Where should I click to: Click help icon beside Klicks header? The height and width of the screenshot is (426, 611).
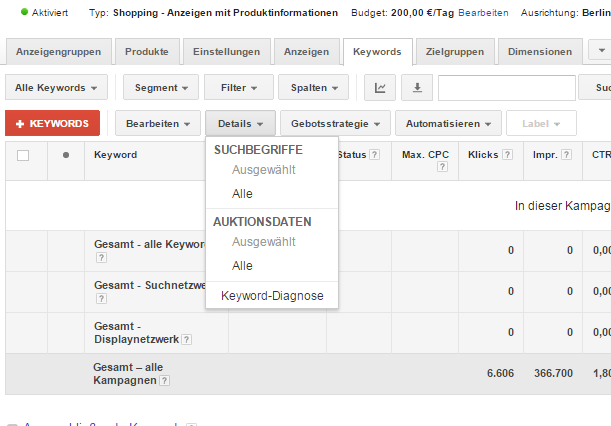pyautogui.click(x=507, y=155)
